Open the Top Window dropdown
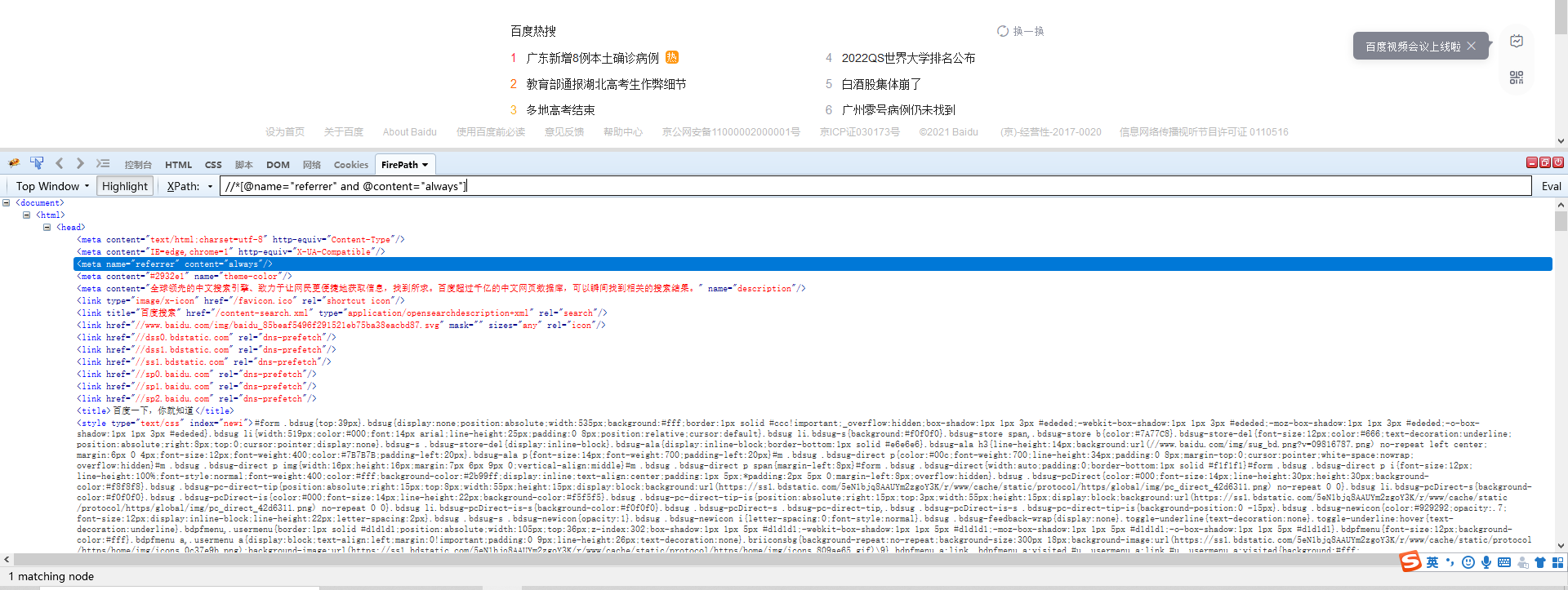This screenshot has width=1568, height=590. coord(52,186)
